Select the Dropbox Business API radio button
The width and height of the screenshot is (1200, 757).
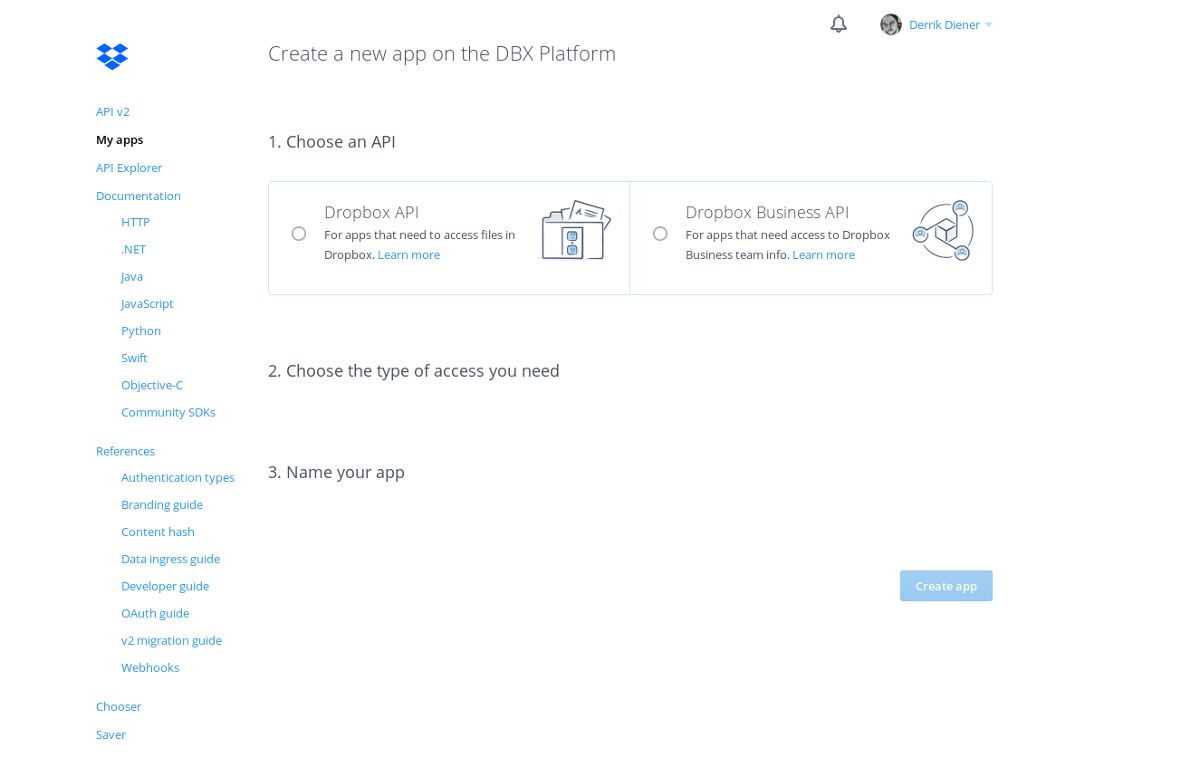pos(660,234)
